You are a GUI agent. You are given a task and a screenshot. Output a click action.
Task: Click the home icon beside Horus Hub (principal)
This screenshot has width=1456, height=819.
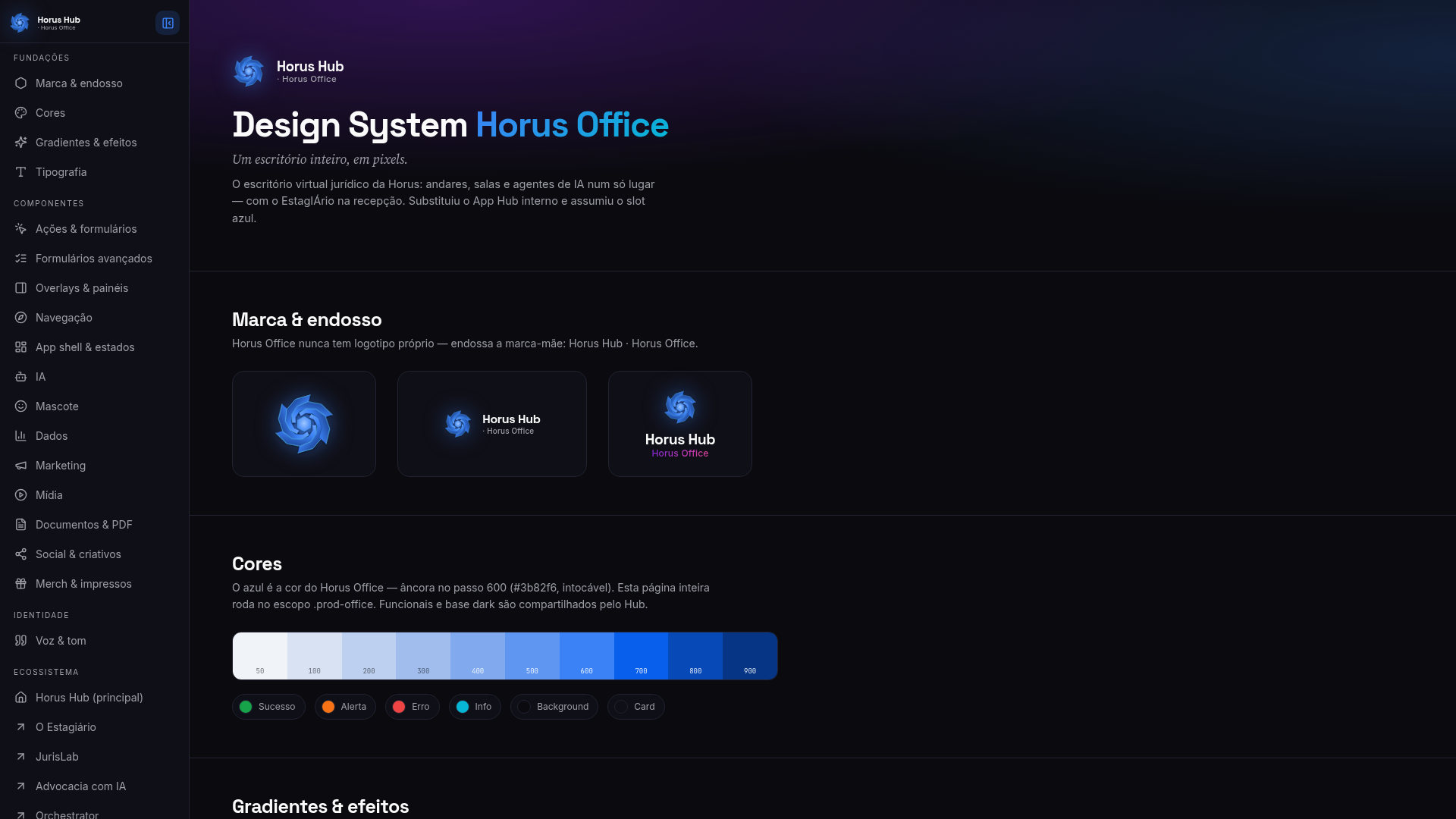point(20,698)
